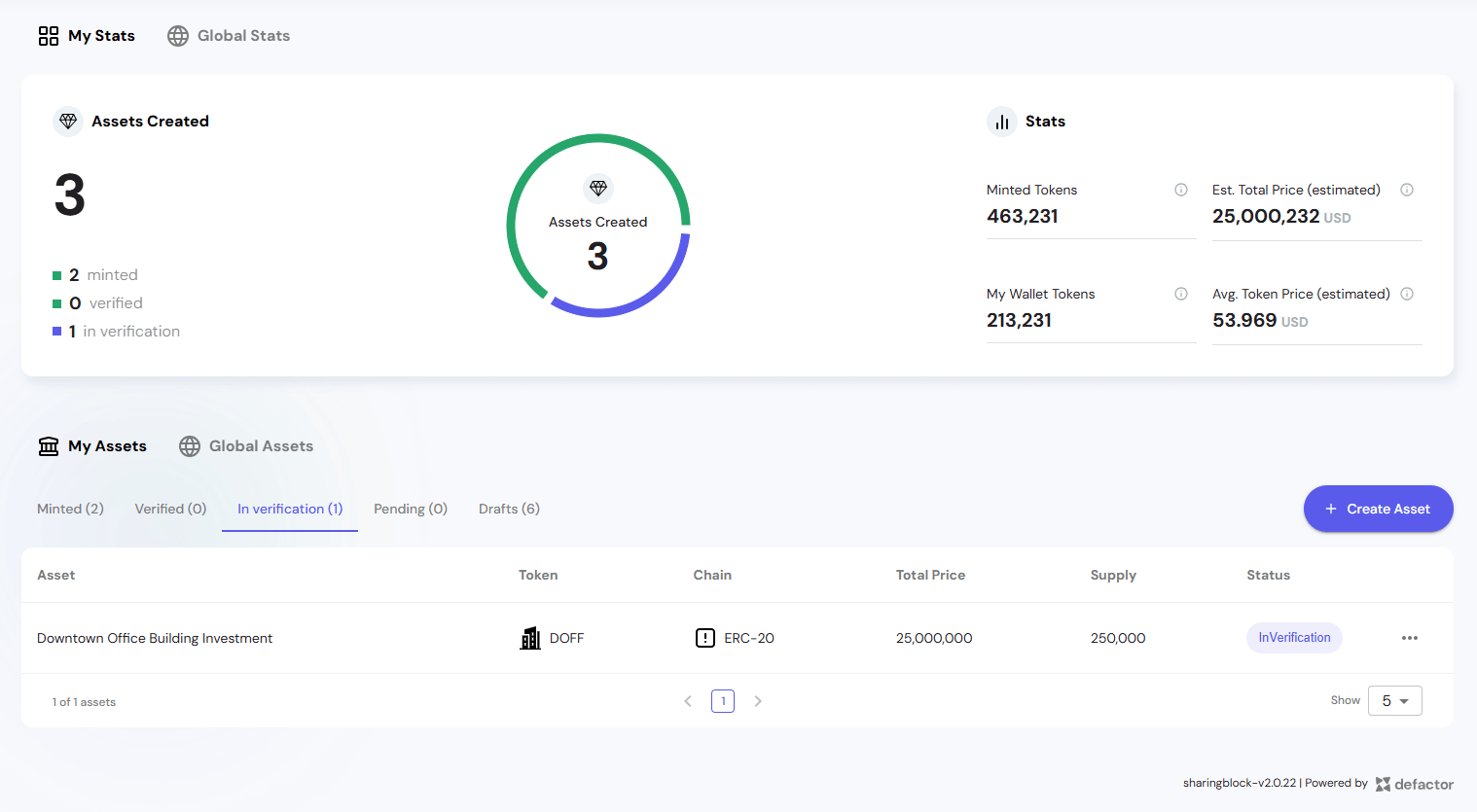Click the Avg. Token Price info icon
The height and width of the screenshot is (812, 1477).
1406,294
